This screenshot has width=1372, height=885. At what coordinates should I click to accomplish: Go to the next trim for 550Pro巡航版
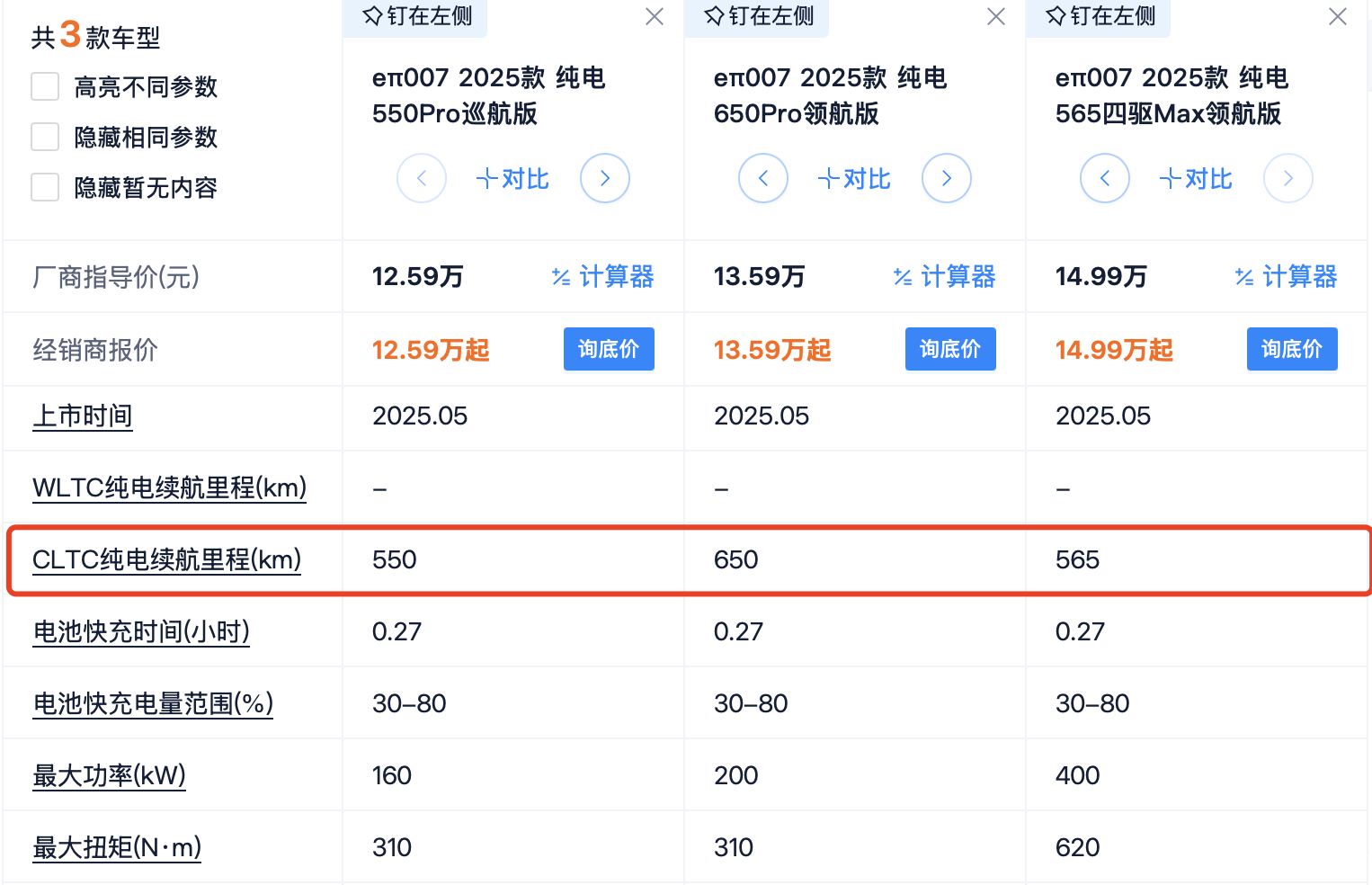pos(605,178)
